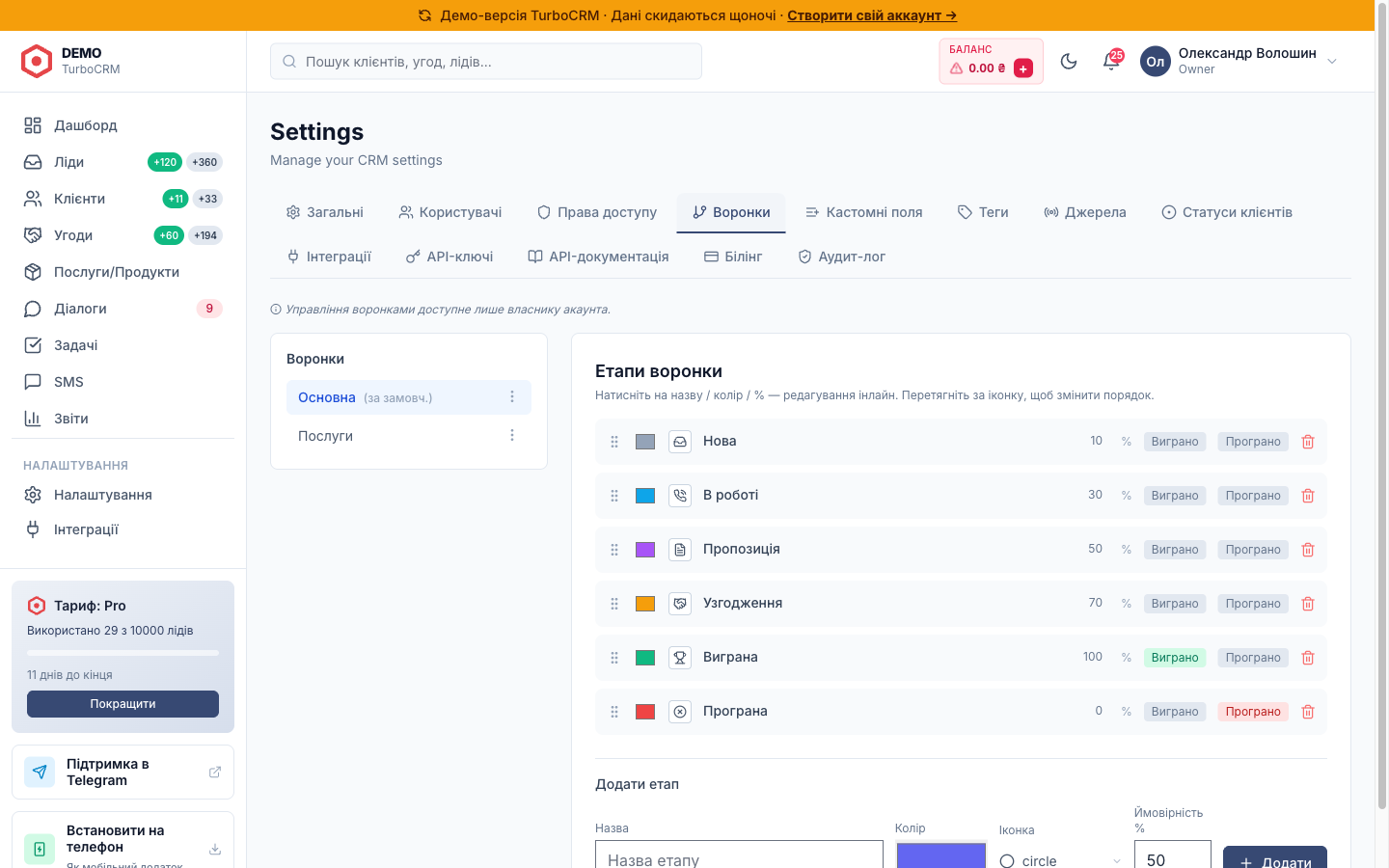Viewport: 1389px width, 868px height.
Task: Edit the 70 percent probability of Узгодження
Action: click(x=1095, y=603)
